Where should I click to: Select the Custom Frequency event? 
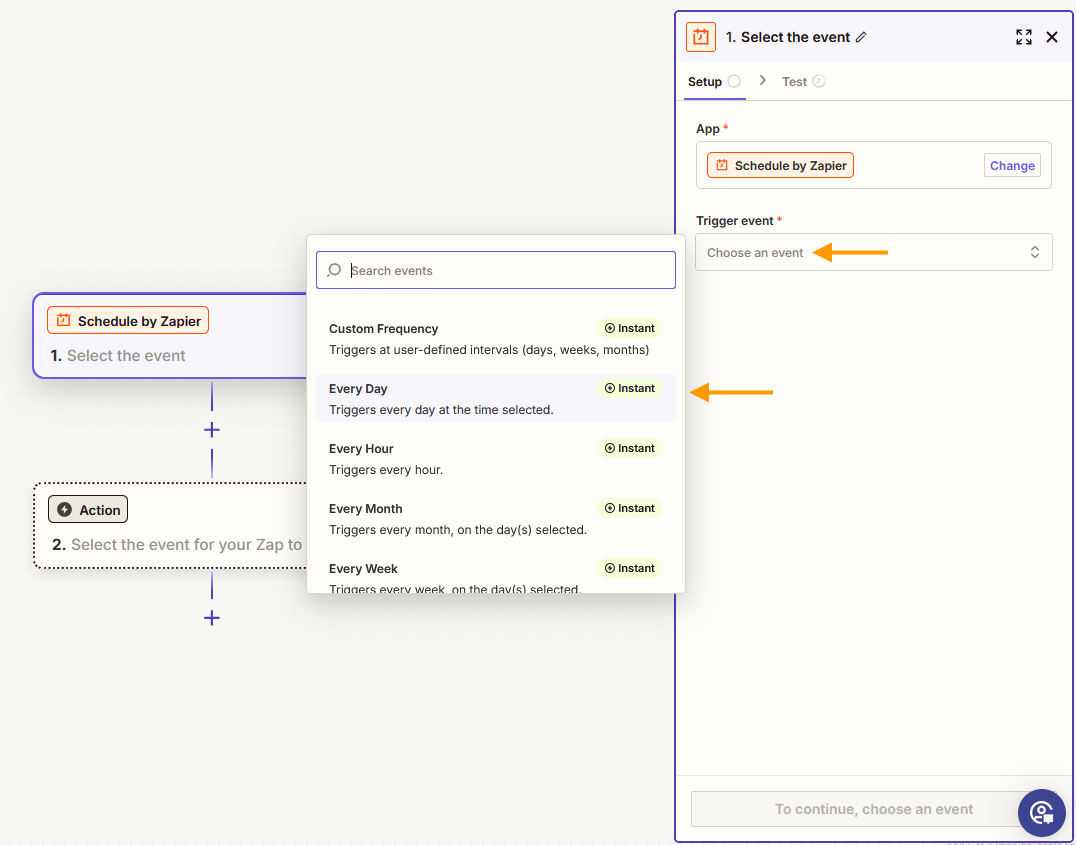pyautogui.click(x=496, y=339)
